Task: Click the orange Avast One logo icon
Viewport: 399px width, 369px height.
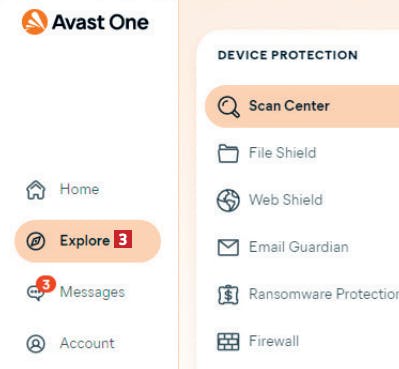Action: (35, 22)
